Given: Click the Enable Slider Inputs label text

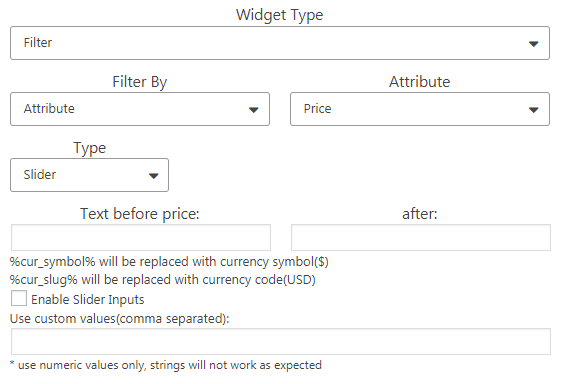Looking at the screenshot, I should tap(88, 299).
